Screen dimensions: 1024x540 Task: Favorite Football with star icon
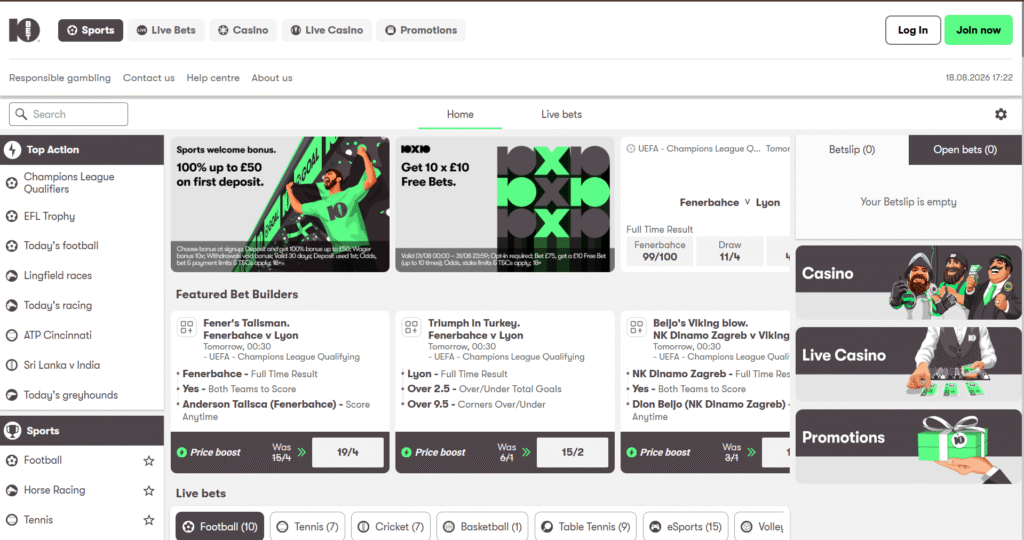(149, 461)
